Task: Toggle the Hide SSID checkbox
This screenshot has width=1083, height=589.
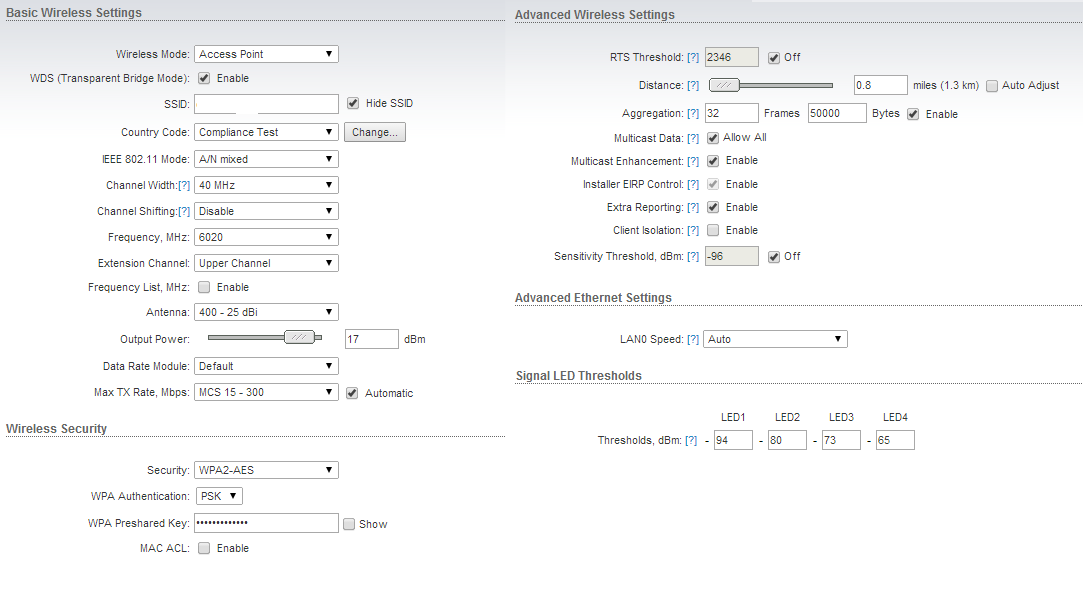Action: (353, 103)
